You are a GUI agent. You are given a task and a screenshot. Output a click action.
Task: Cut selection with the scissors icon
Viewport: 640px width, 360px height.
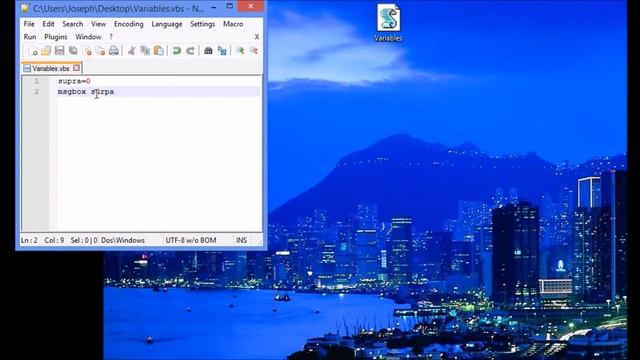pyautogui.click(x=131, y=51)
